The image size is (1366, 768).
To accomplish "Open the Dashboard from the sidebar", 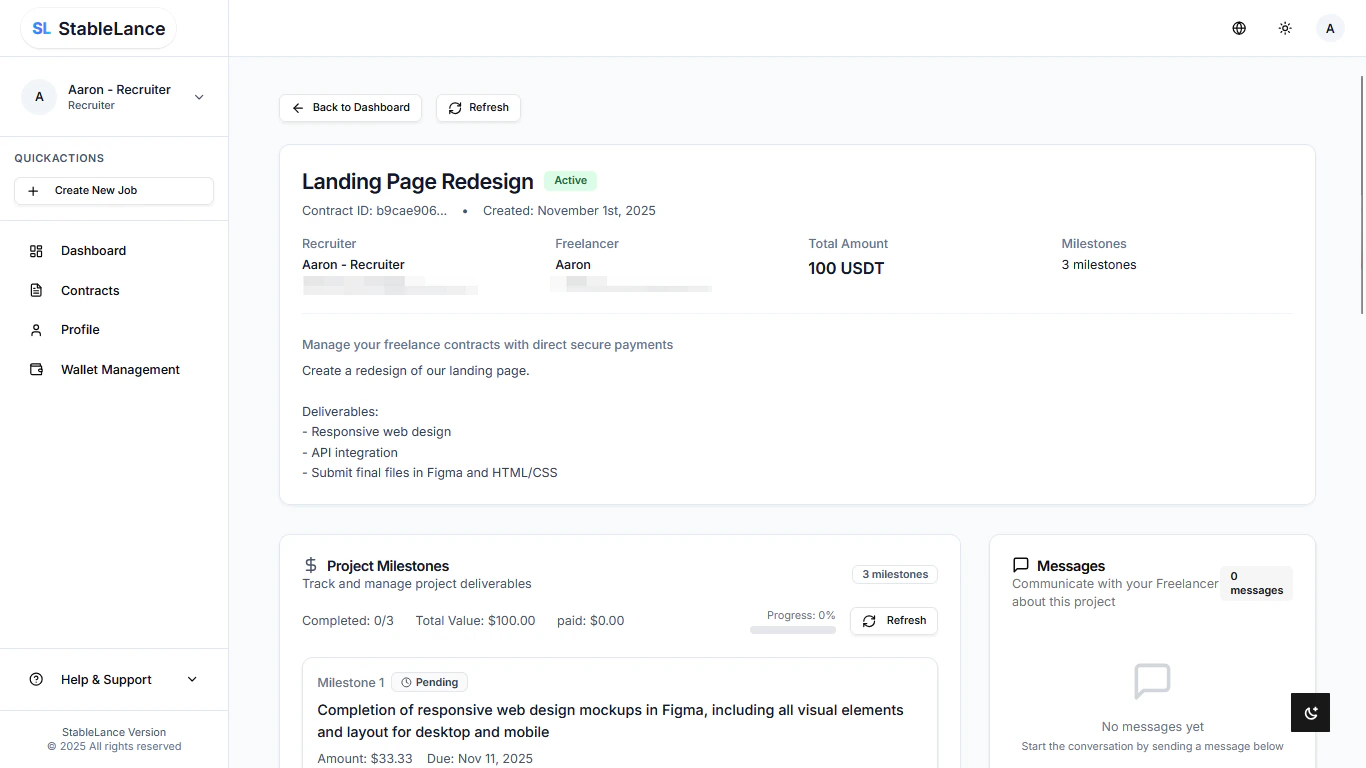I will point(93,250).
